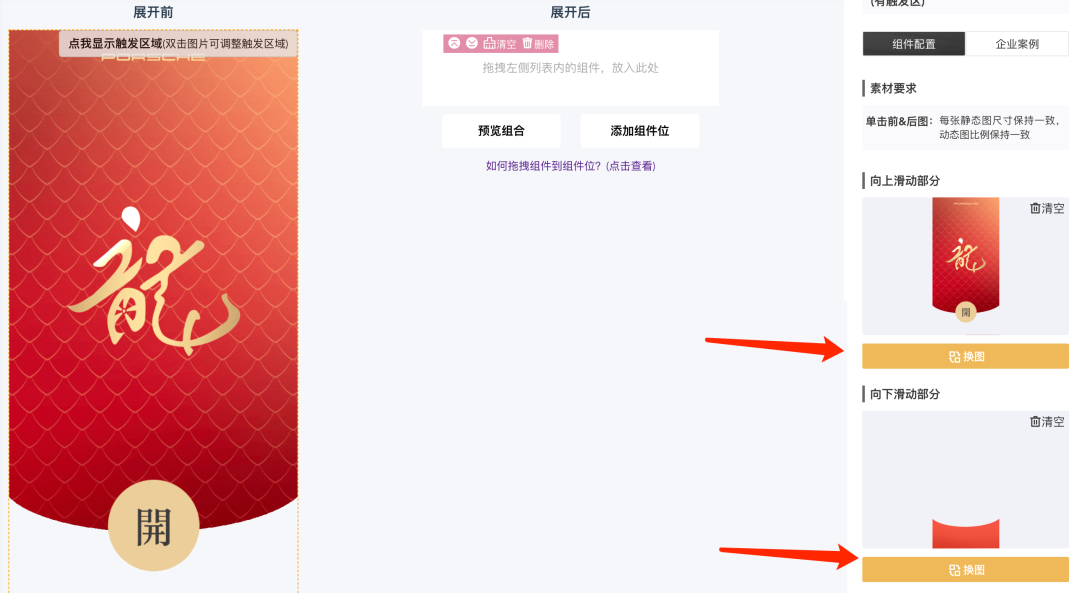Switch to the 组件配置 tab
1080x593 pixels.
coord(913,44)
